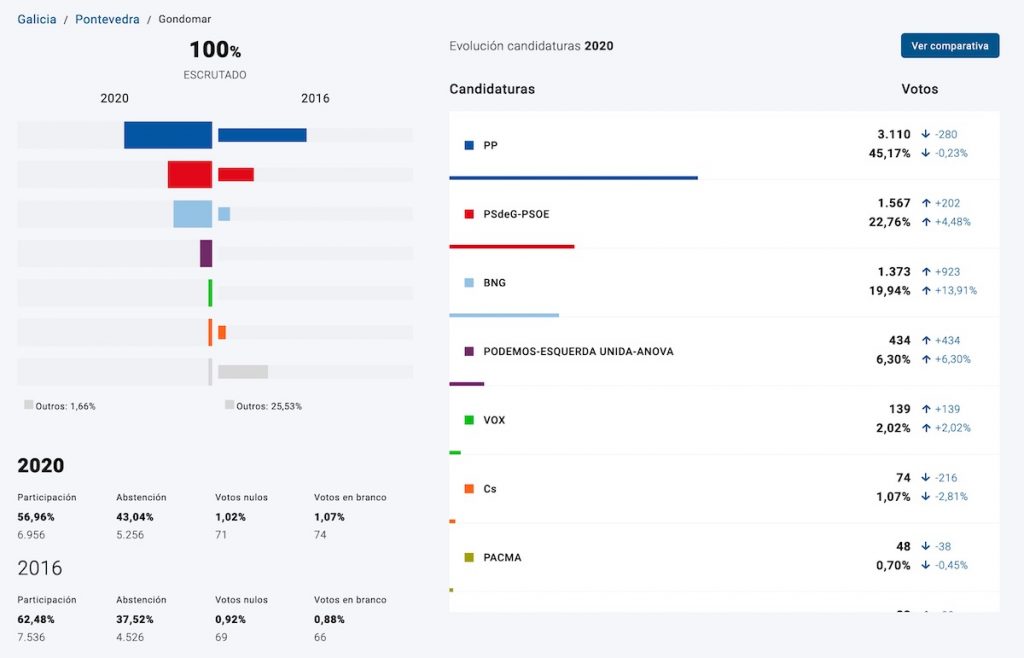1024x658 pixels.
Task: Select the orange Cs color square
Action: click(x=469, y=489)
